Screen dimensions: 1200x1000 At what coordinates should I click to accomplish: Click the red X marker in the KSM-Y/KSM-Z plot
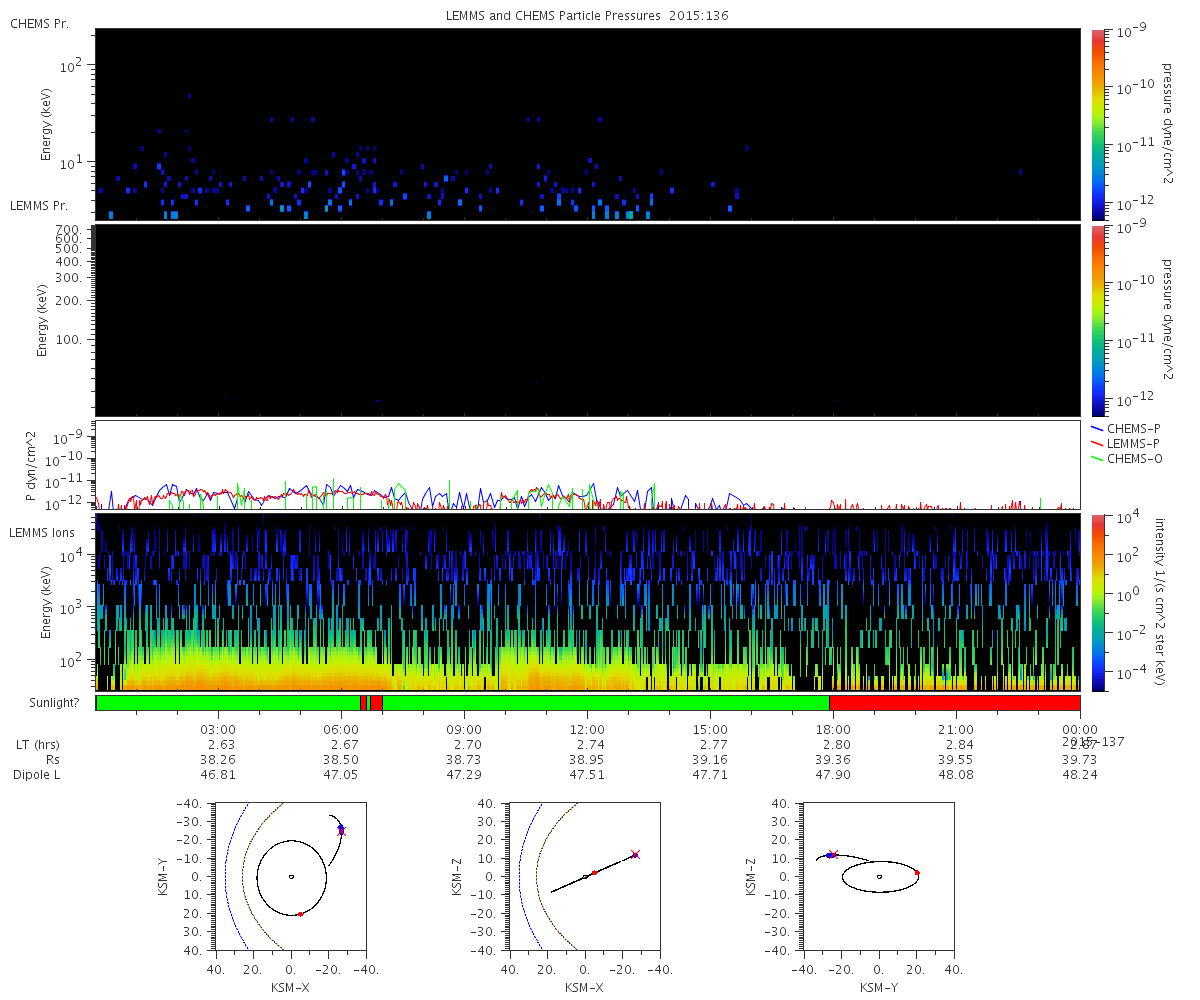coord(833,854)
